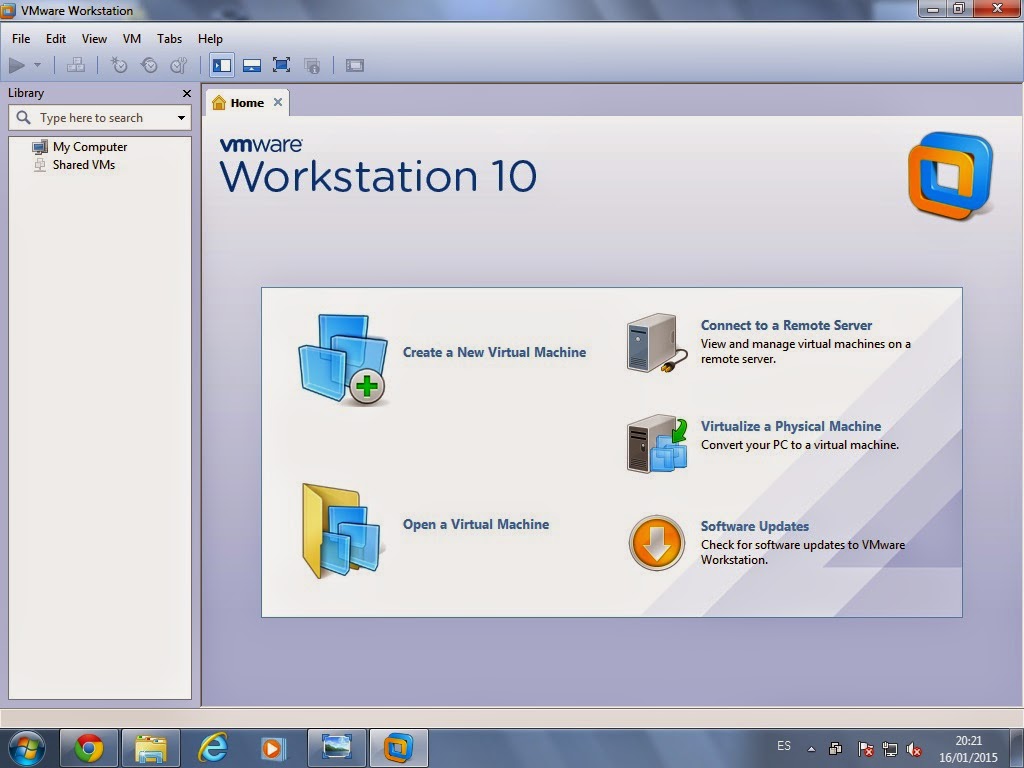Image resolution: width=1024 pixels, height=768 pixels.
Task: Enter full screen mode
Action: [281, 64]
